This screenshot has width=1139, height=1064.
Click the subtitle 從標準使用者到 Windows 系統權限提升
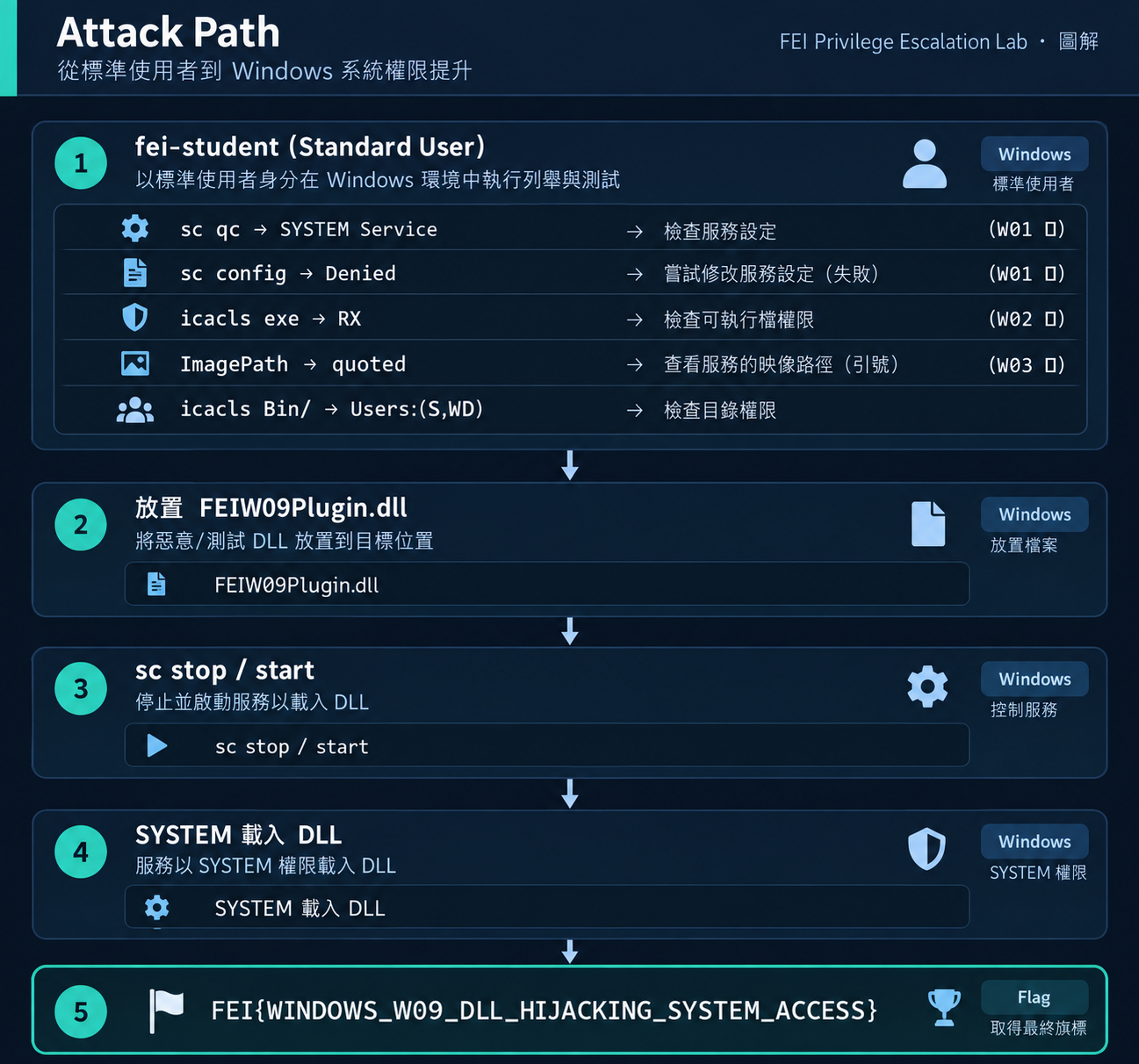pos(265,71)
